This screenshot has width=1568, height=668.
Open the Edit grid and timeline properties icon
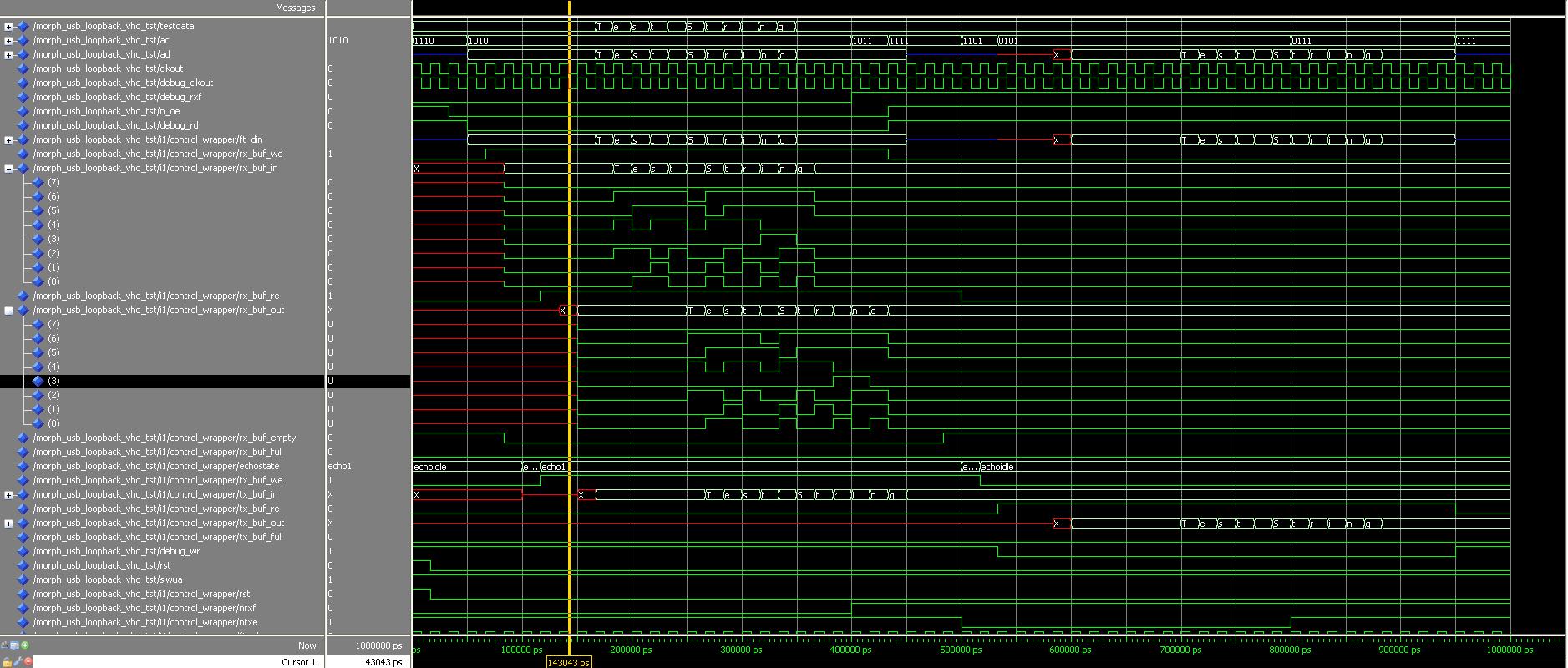coord(15,645)
